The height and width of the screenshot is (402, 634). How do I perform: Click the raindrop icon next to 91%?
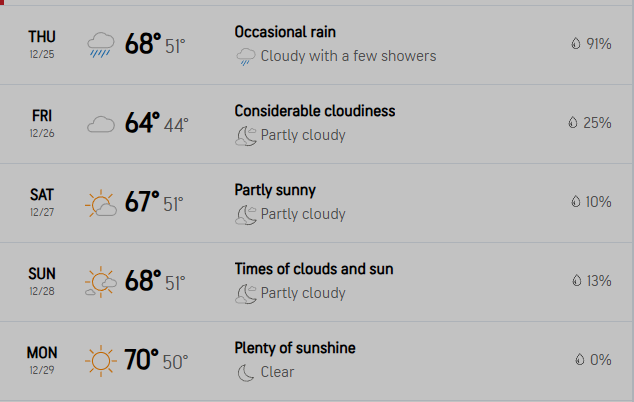click(x=575, y=44)
